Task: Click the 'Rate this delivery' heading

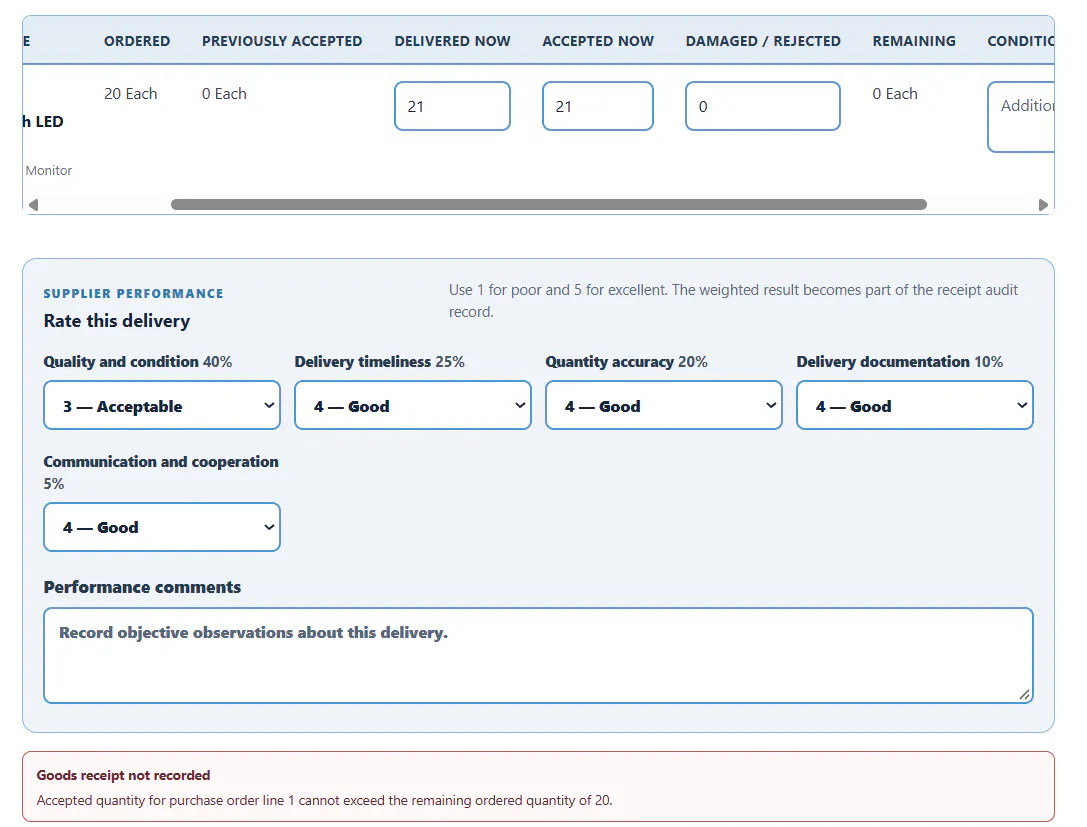Action: tap(116, 320)
